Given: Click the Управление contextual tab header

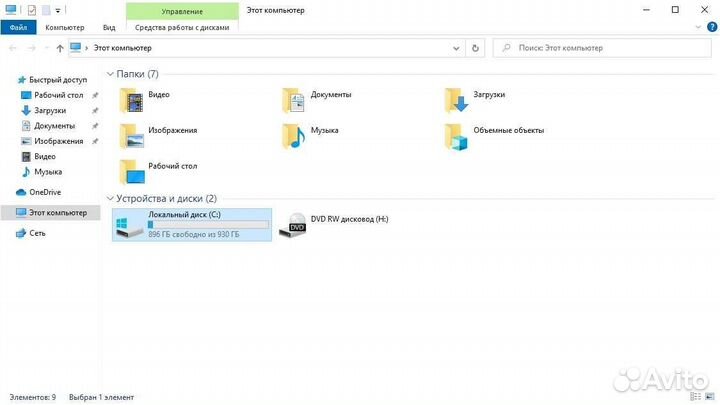Looking at the screenshot, I should point(182,11).
